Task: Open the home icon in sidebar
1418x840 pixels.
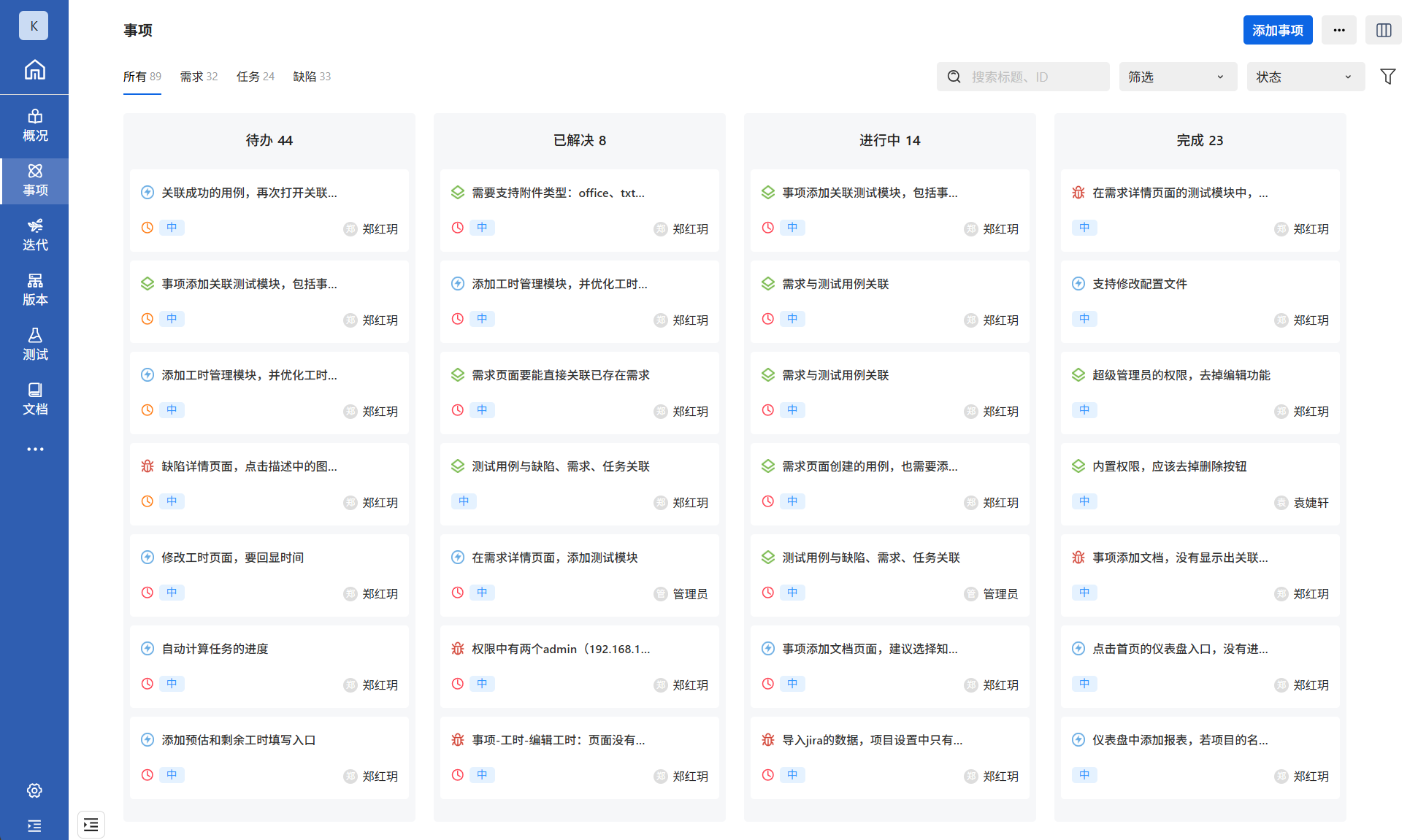Action: point(34,70)
